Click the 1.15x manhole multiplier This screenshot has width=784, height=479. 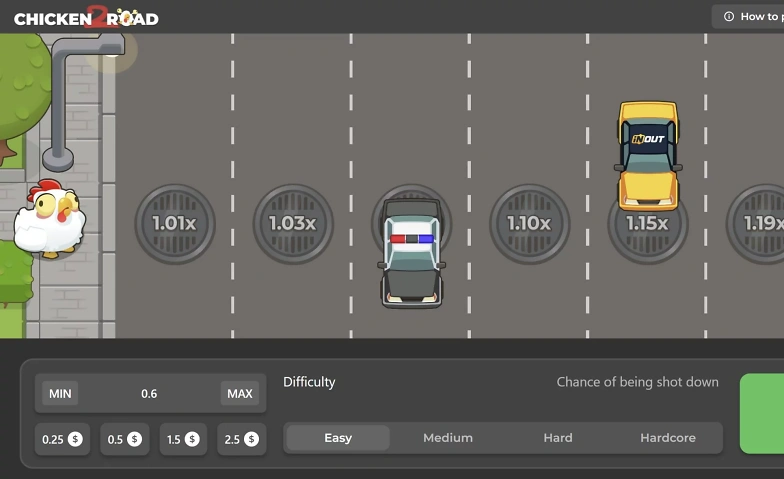[x=648, y=230]
